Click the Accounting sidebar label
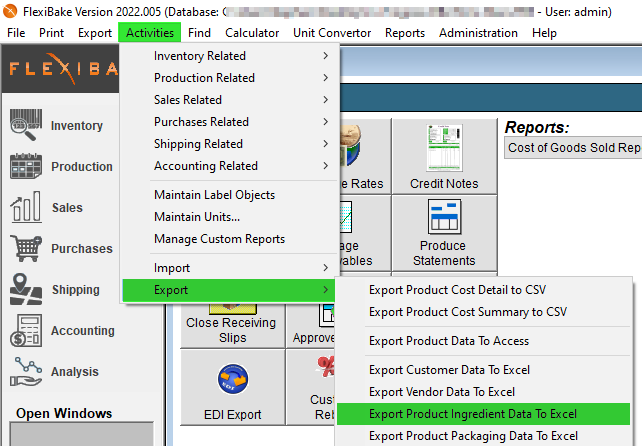This screenshot has width=642, height=446. click(83, 331)
